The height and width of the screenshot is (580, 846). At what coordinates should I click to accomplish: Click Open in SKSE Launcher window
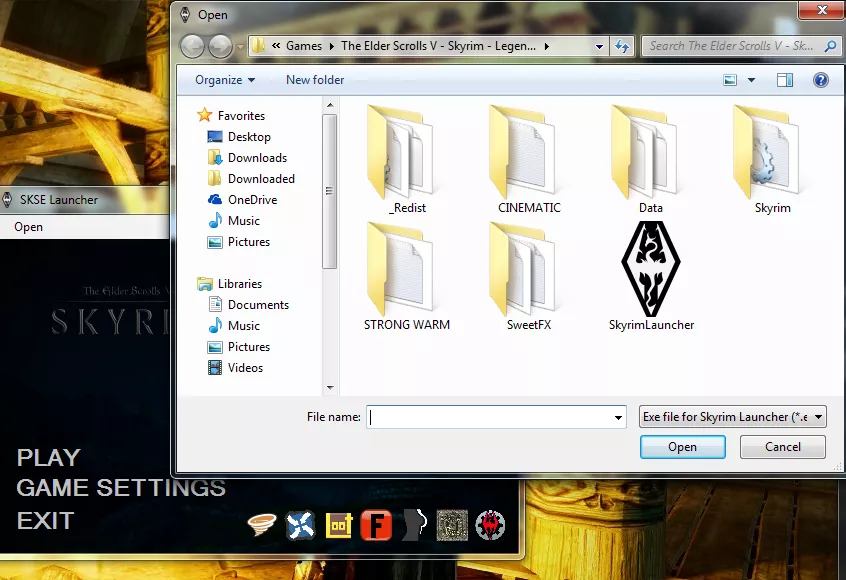coord(29,227)
